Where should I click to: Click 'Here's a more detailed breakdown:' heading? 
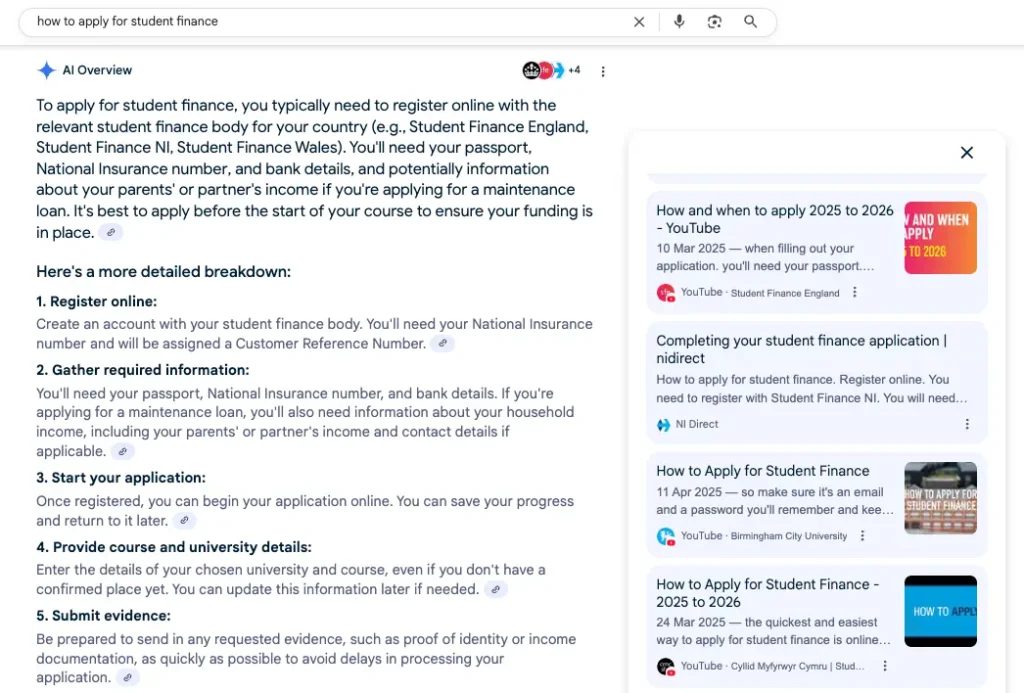tap(163, 272)
